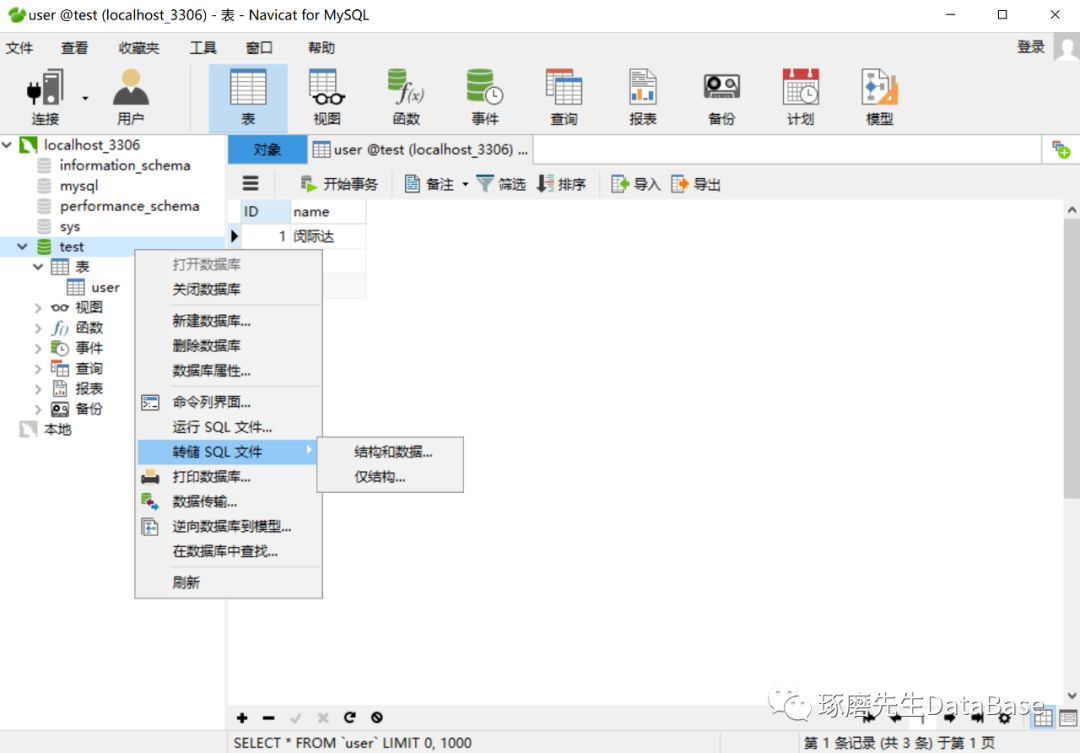Switch to the 对象 tab
Screen dimensions: 1080x753
click(x=267, y=149)
